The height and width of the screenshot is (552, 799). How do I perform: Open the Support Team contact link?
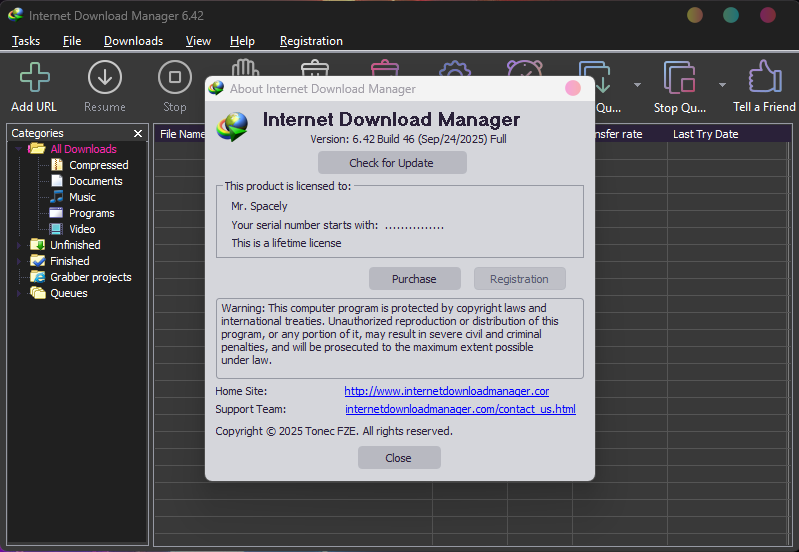(x=460, y=409)
